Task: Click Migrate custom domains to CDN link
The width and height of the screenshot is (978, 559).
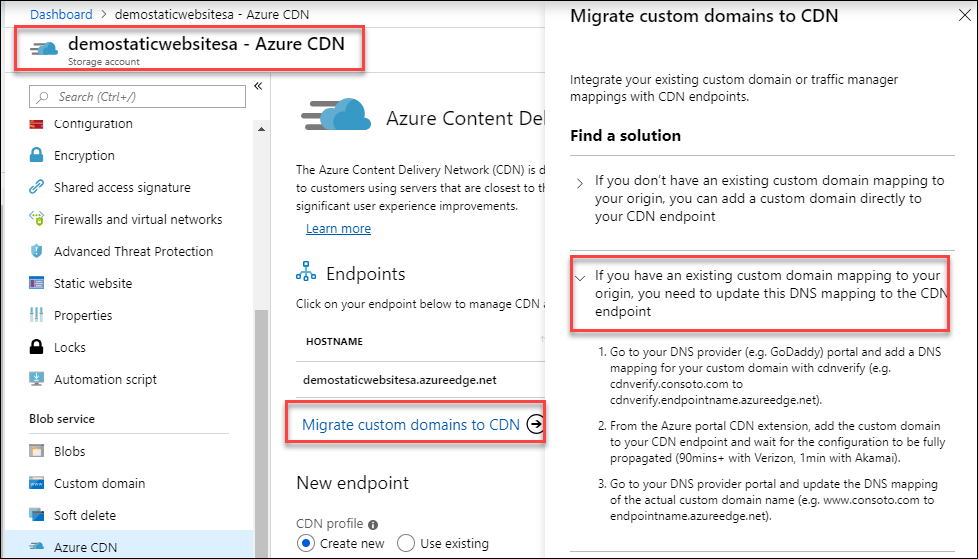Action: click(x=410, y=424)
